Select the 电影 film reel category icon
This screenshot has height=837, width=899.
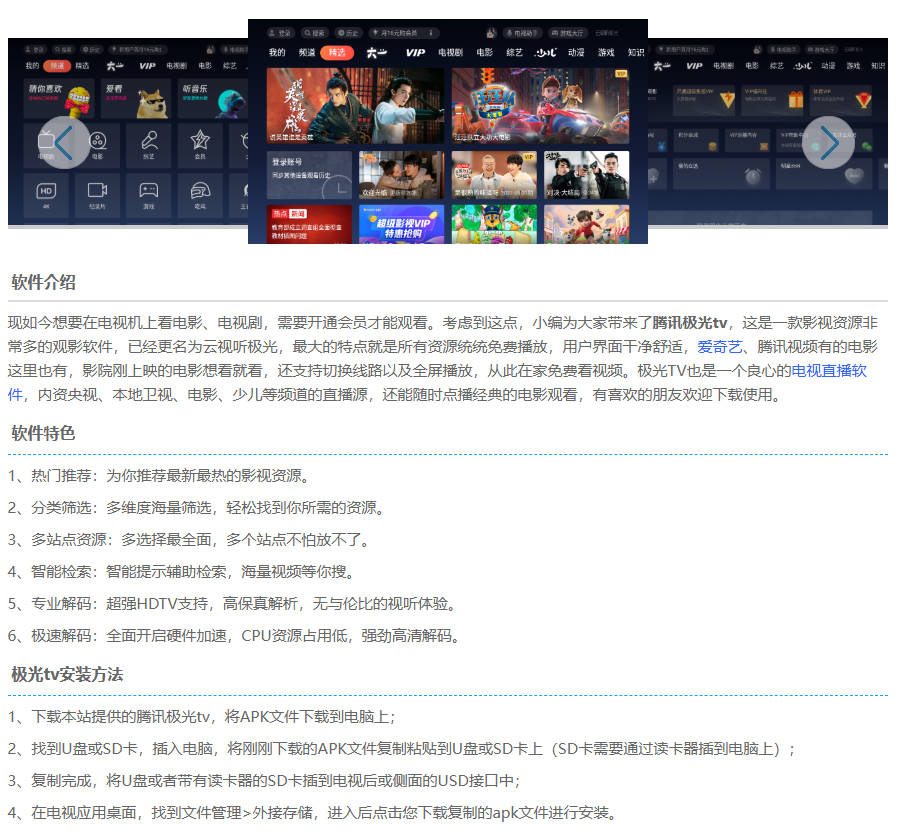97,140
